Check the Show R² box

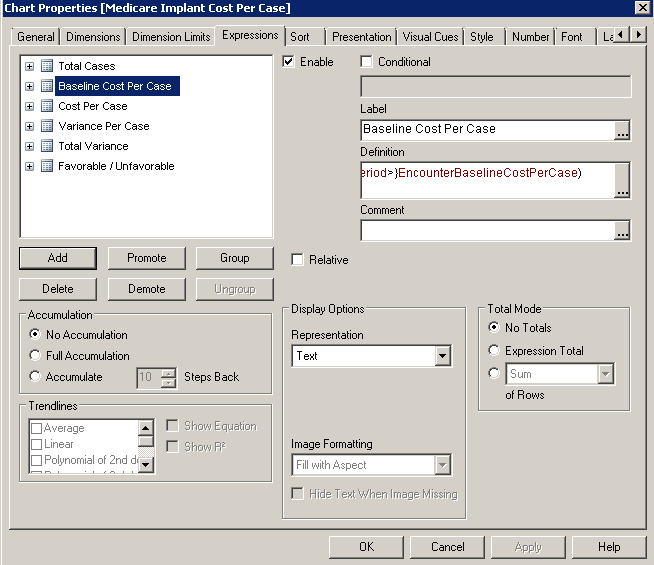click(172, 447)
